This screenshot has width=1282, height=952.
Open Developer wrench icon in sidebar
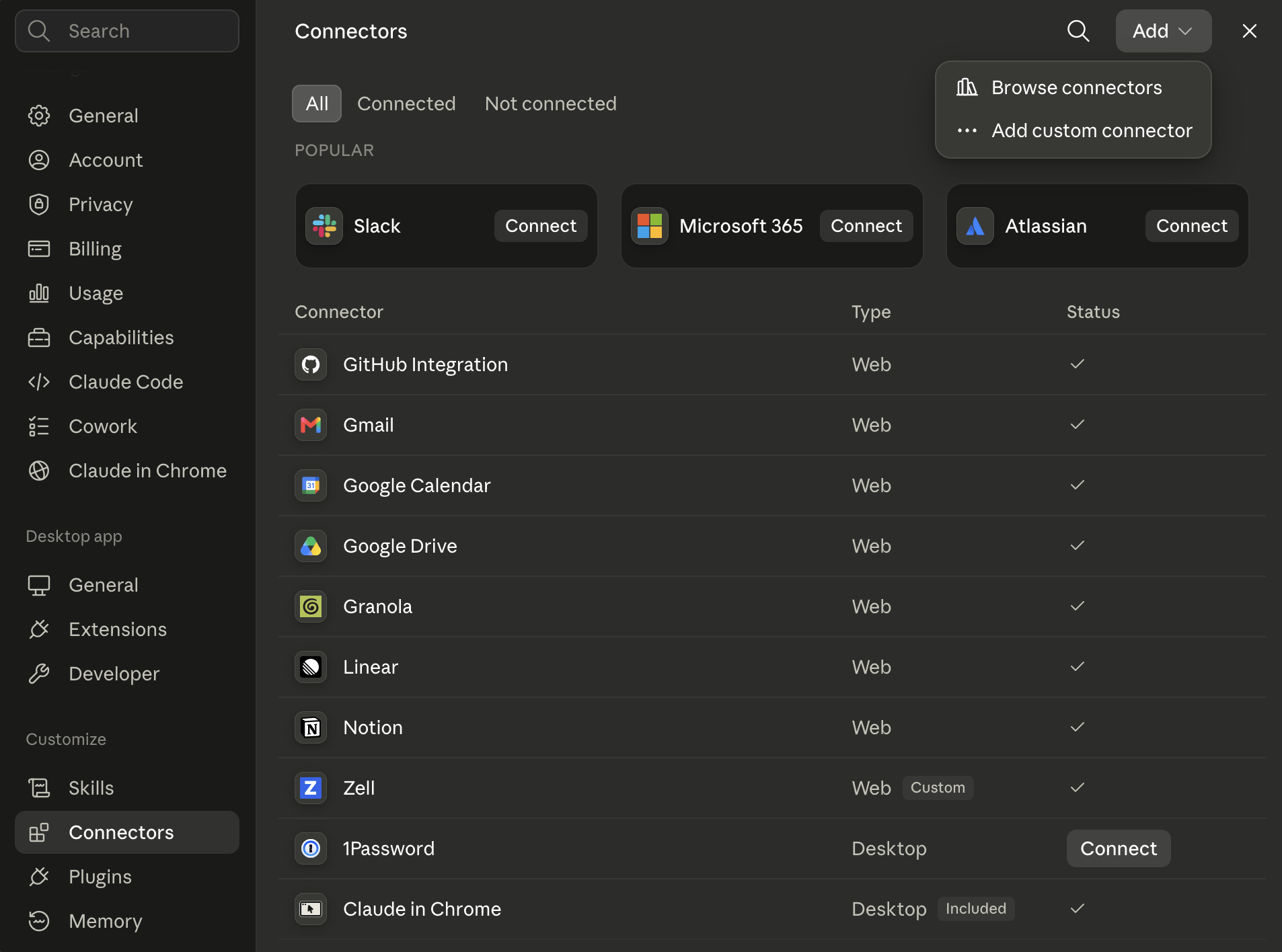pos(39,674)
